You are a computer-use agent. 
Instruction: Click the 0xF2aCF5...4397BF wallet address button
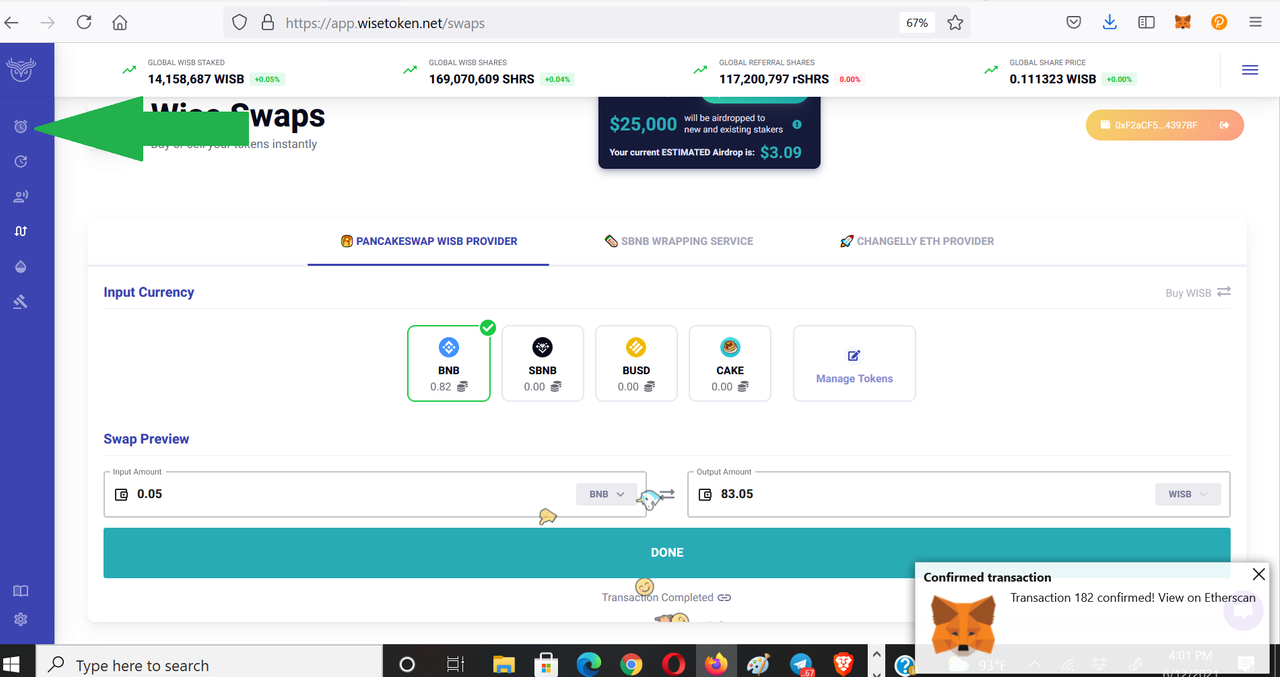[x=1164, y=125]
